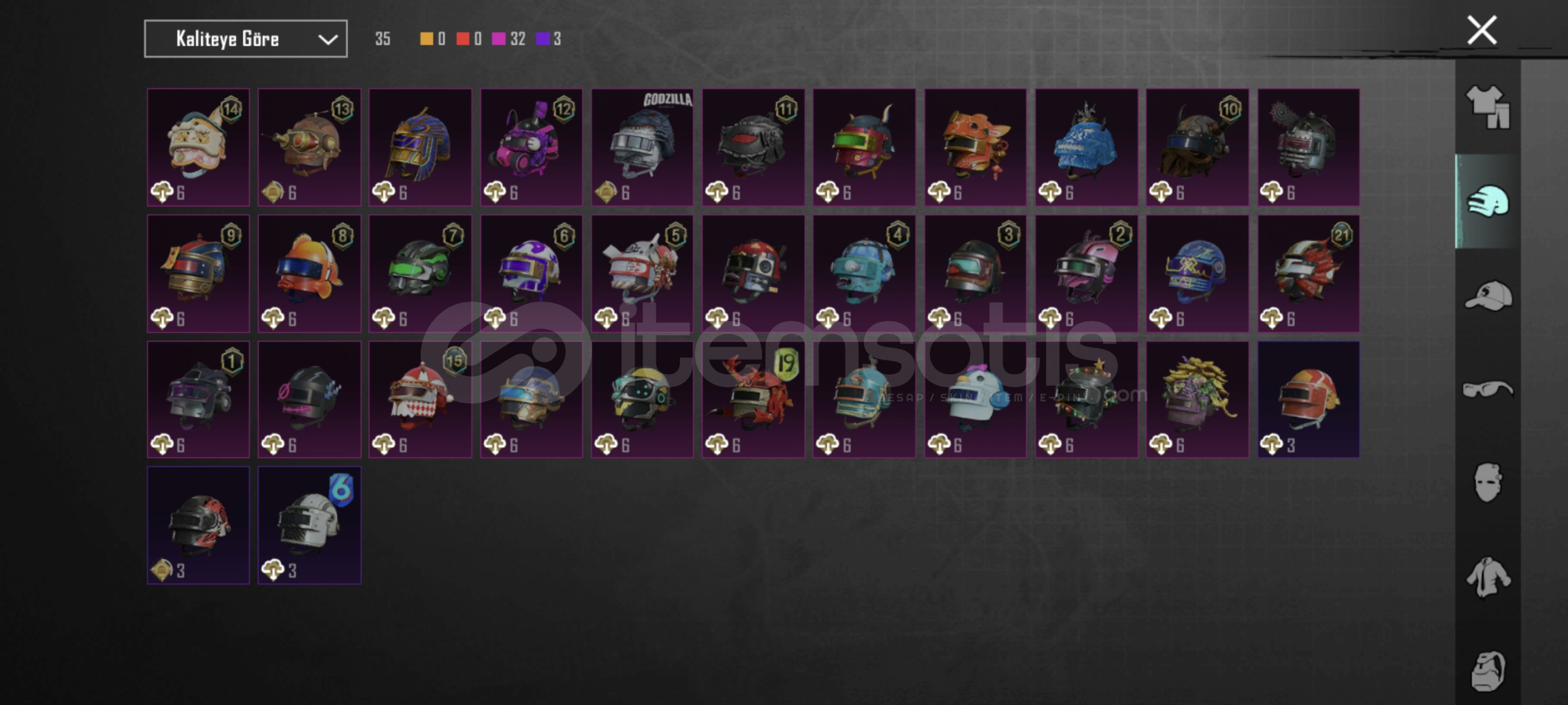Click the dropdown chevron beside Kaliteye Göre
This screenshot has width=1568, height=705.
point(328,40)
